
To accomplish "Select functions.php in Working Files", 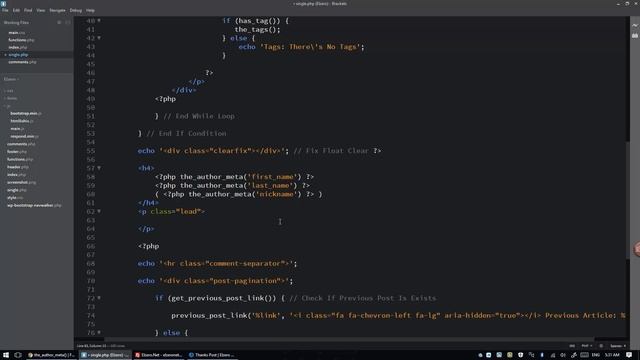I will (21, 40).
